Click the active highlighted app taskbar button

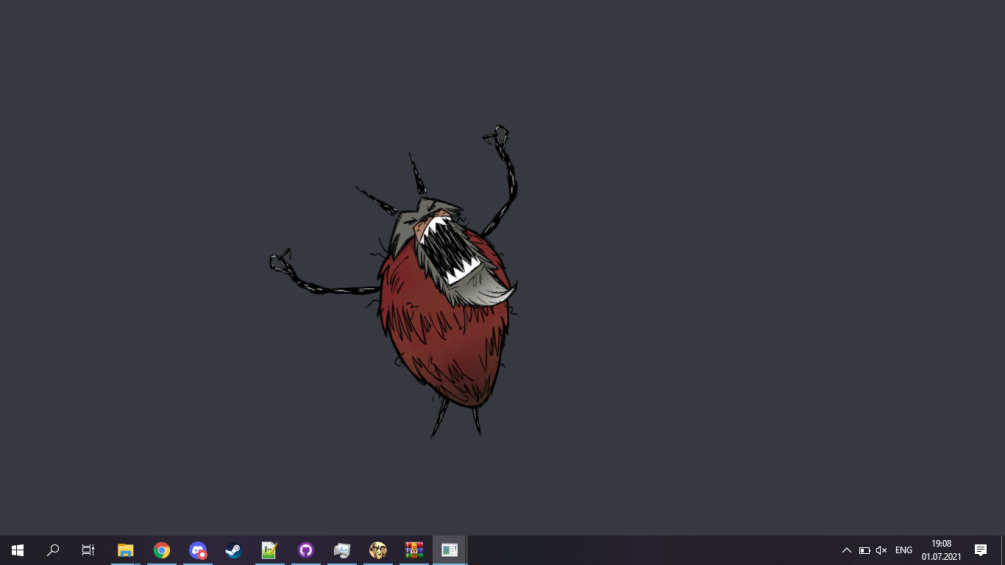coord(450,550)
